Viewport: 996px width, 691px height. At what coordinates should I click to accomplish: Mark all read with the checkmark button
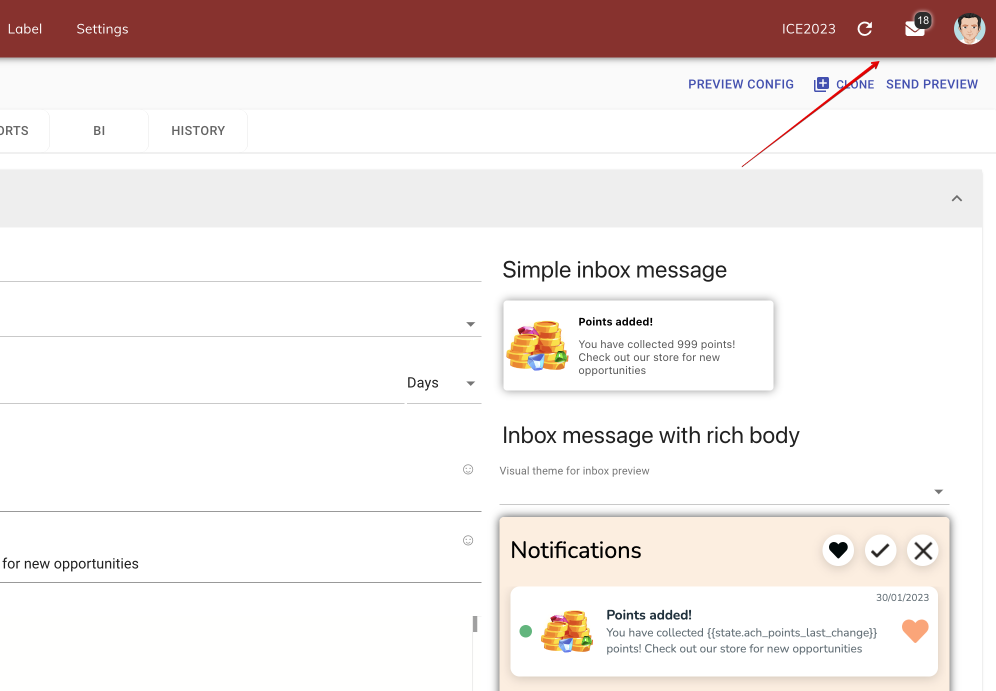(880, 550)
